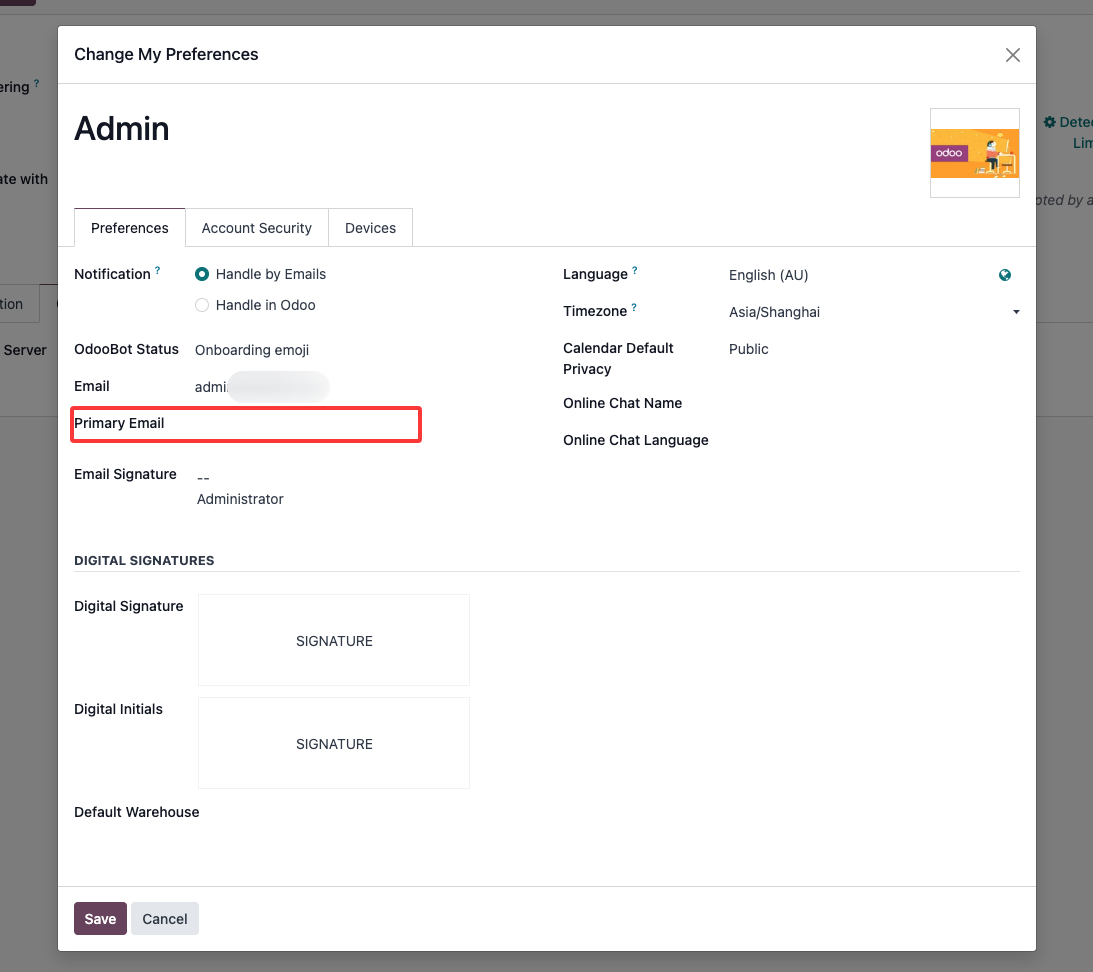Viewport: 1093px width, 972px height.
Task: Click the Save button
Action: [x=100, y=919]
